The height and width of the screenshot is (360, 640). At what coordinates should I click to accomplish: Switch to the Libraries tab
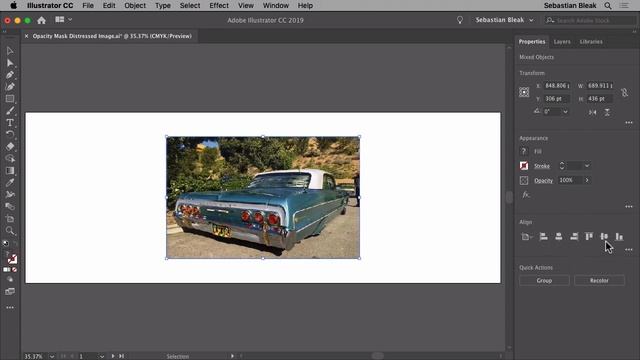pyautogui.click(x=591, y=42)
